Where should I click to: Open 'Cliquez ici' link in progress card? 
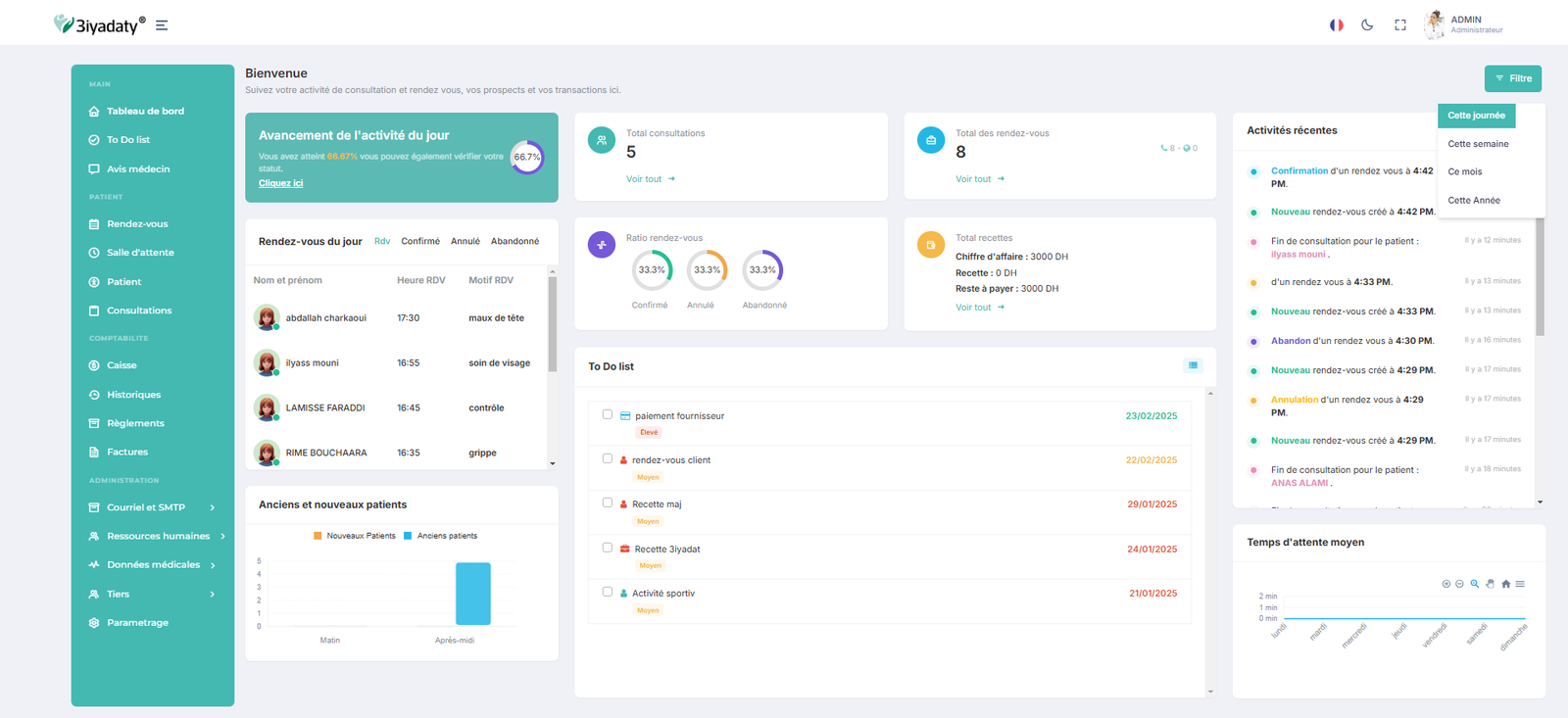click(280, 183)
